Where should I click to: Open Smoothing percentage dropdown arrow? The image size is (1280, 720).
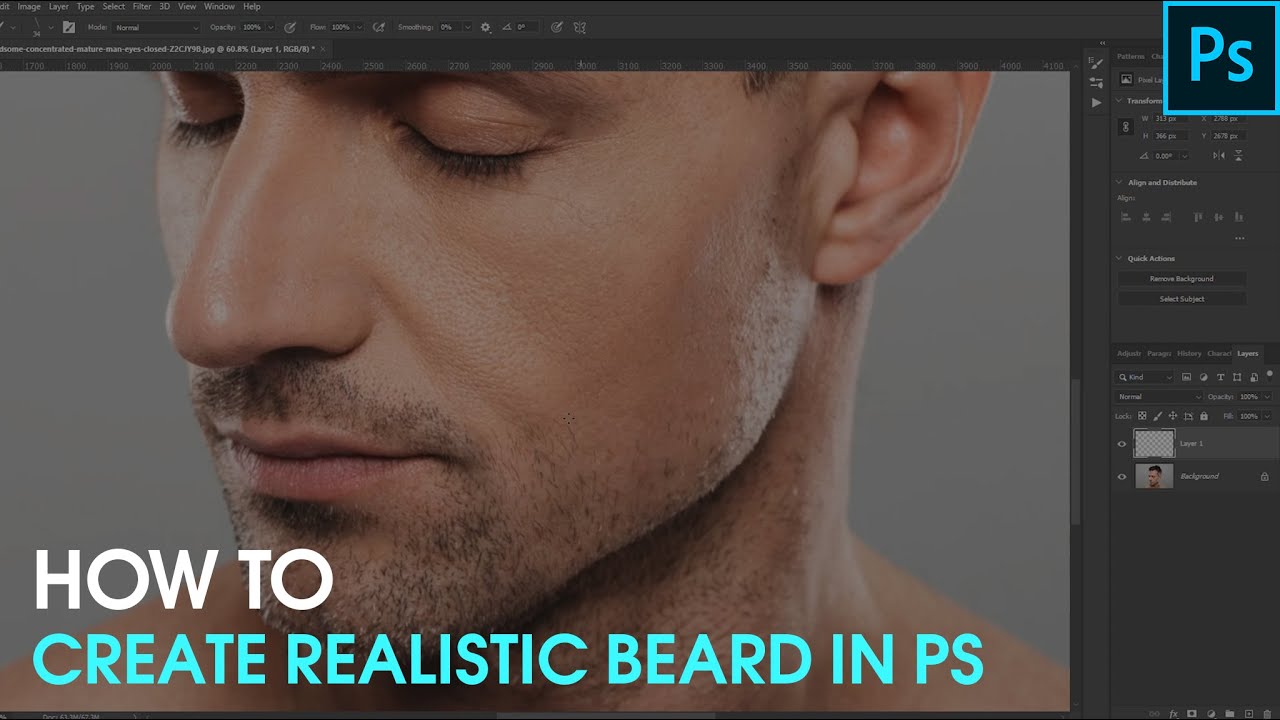(468, 27)
